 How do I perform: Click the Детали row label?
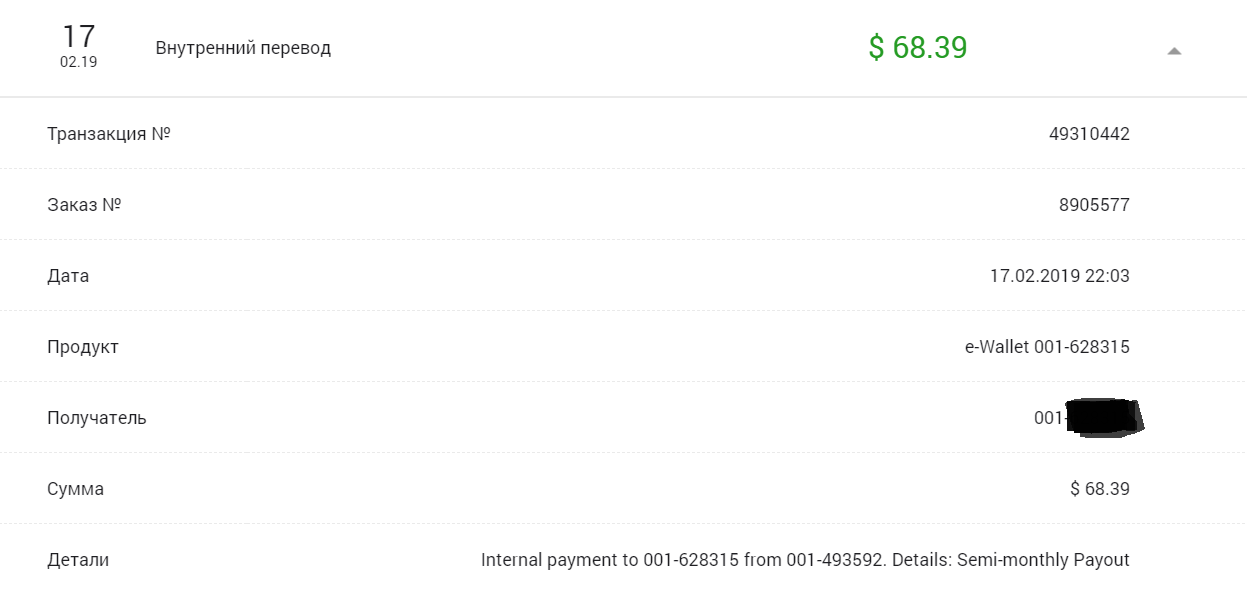(x=78, y=560)
